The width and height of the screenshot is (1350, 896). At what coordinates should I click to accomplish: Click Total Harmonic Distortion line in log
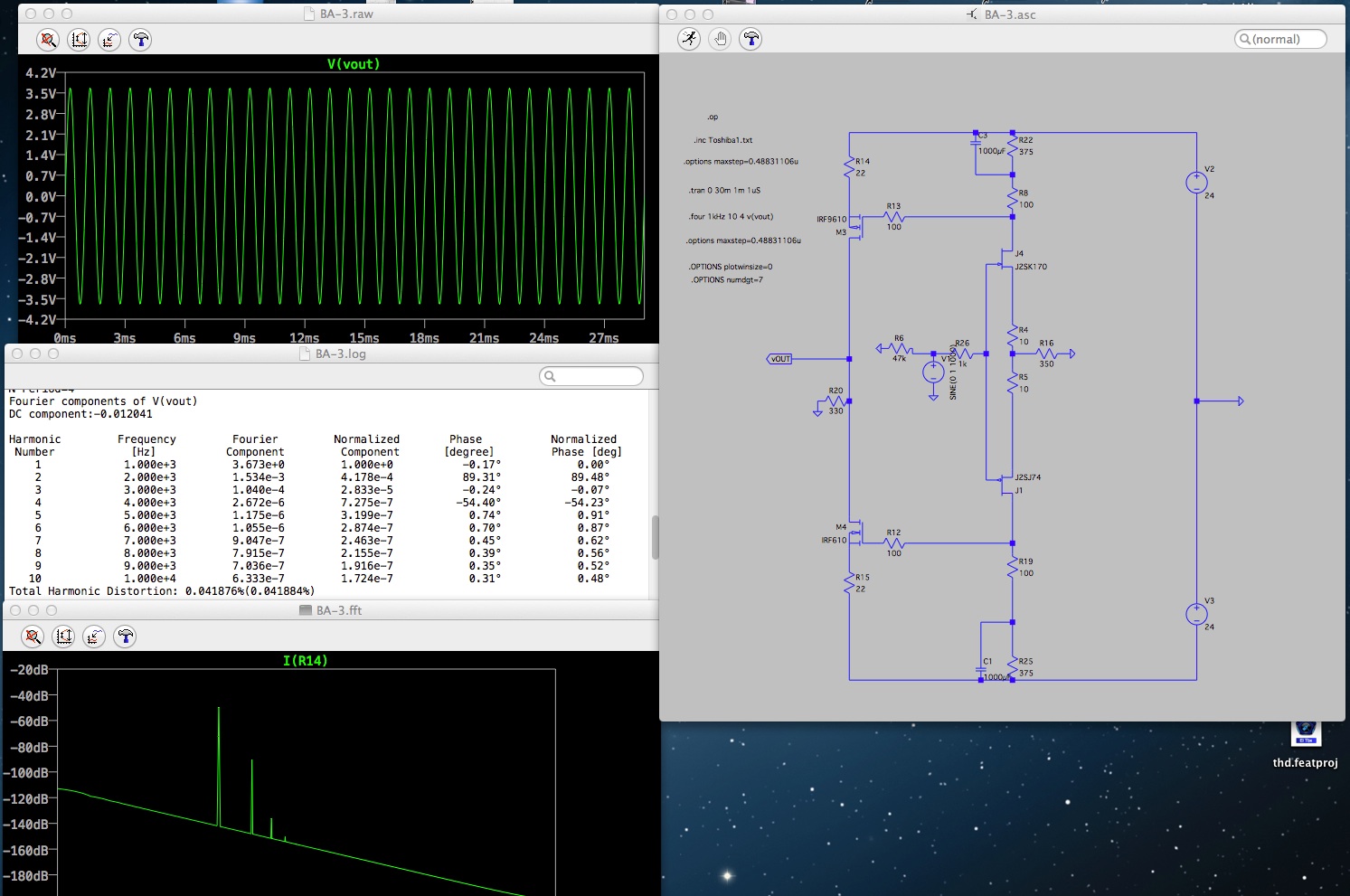(162, 591)
